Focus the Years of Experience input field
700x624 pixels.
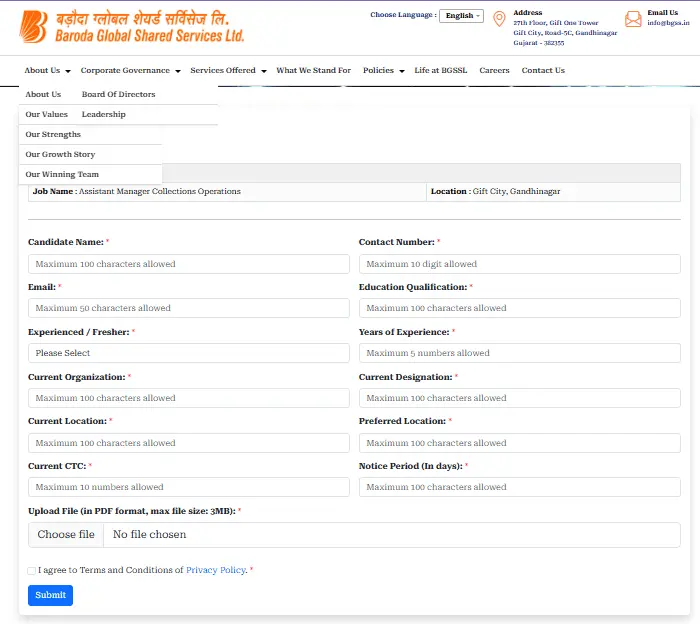click(520, 353)
